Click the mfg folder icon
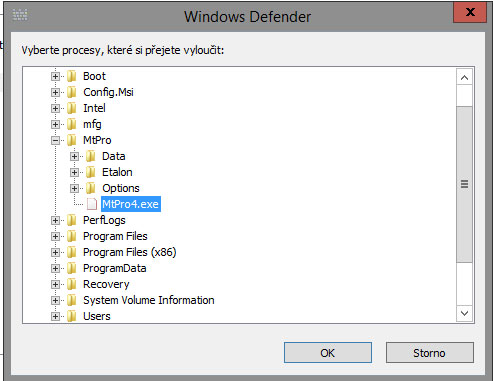493x381 pixels. (x=72, y=124)
